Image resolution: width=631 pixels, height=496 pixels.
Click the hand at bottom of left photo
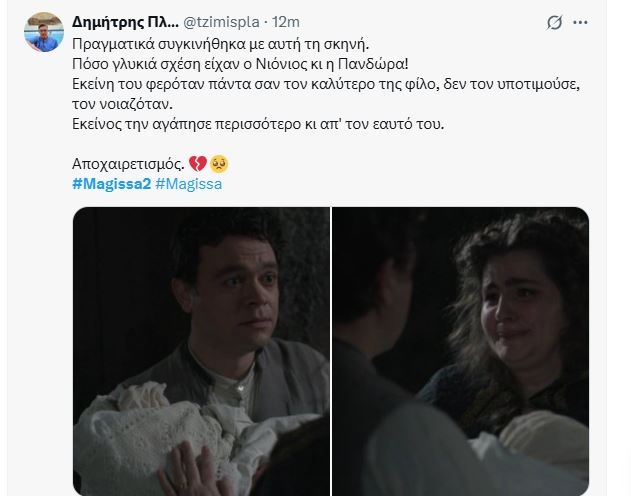tap(192, 471)
